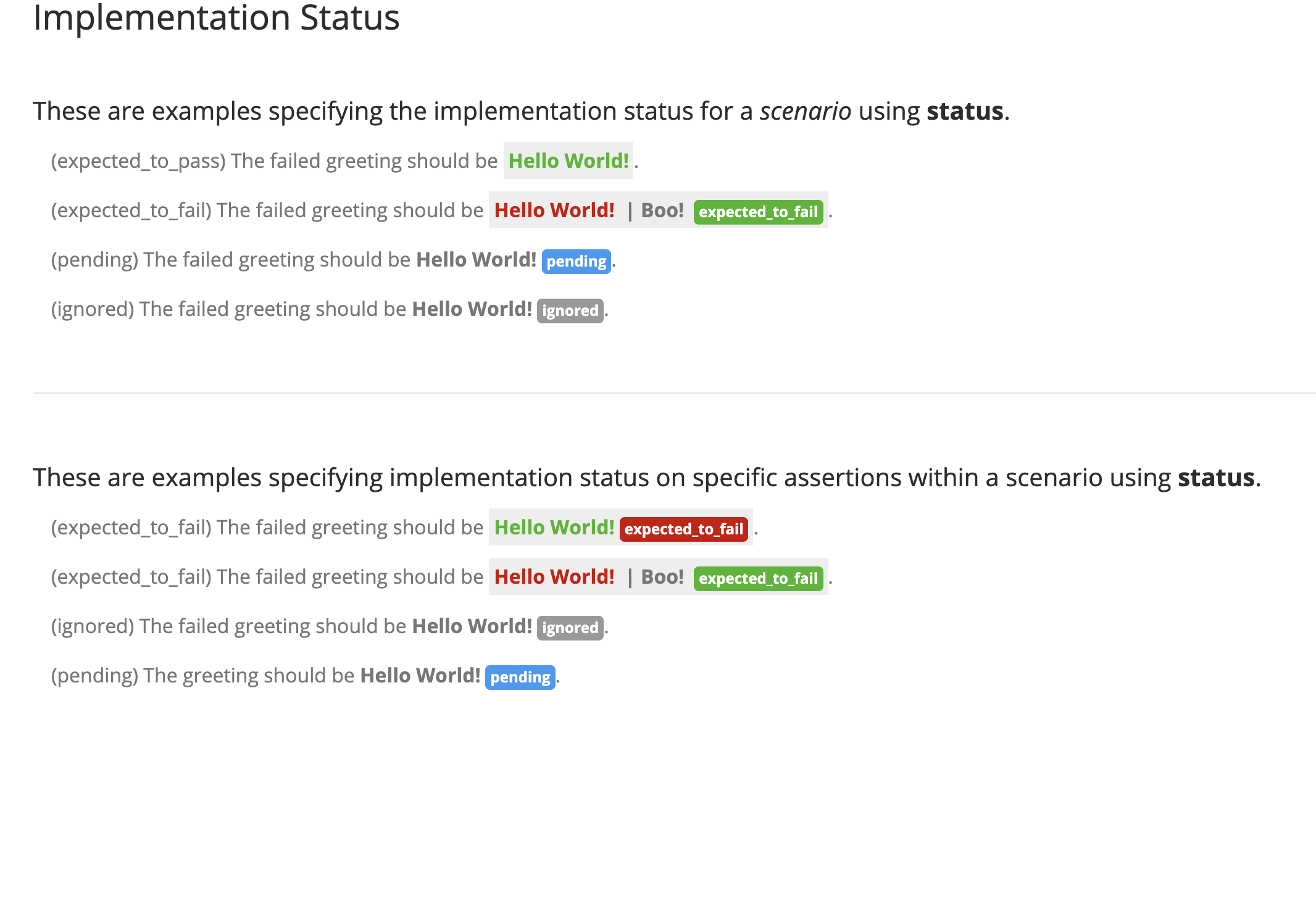Click bold status word in first paragraph
The height and width of the screenshot is (912, 1316).
(965, 112)
